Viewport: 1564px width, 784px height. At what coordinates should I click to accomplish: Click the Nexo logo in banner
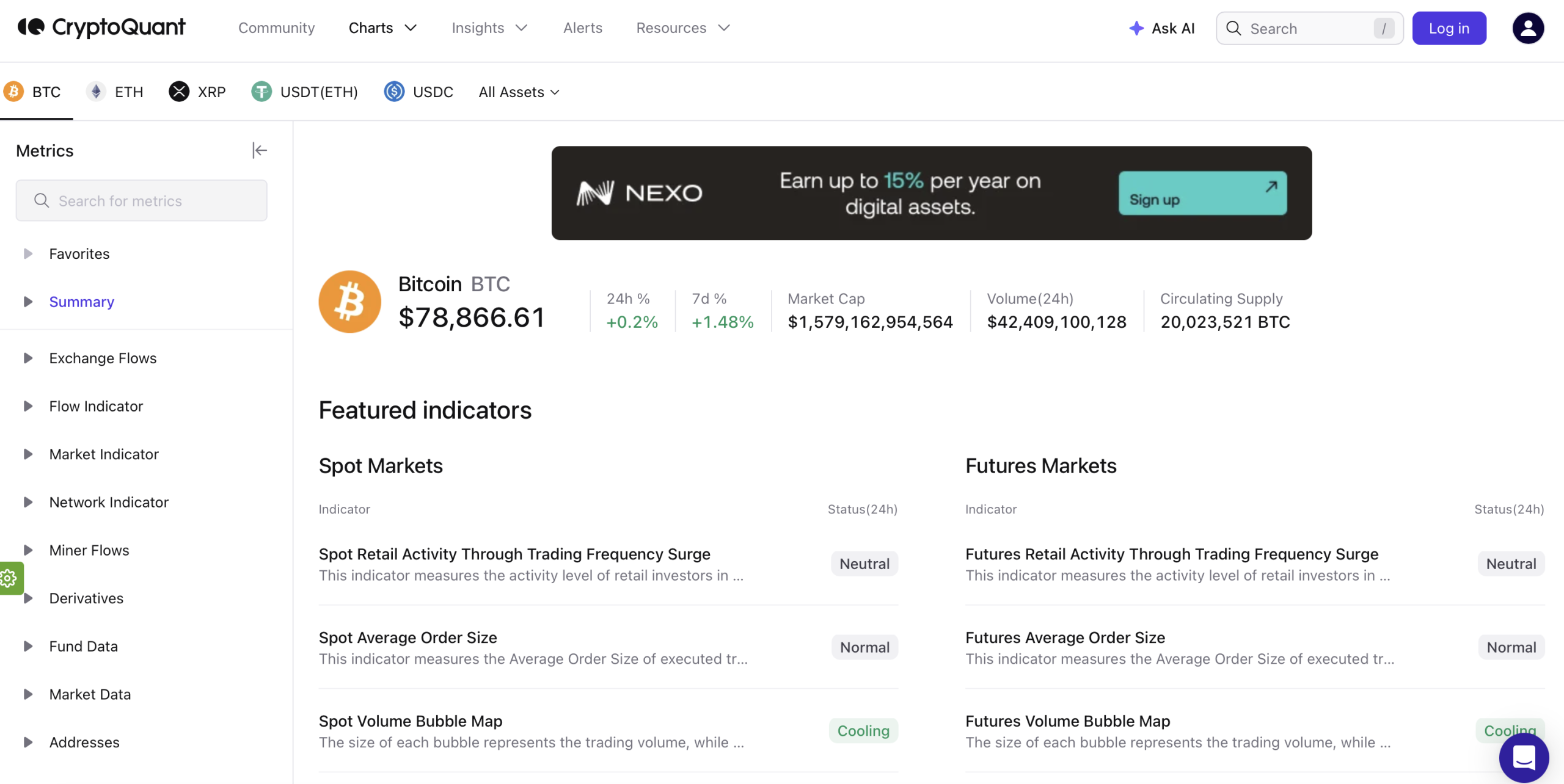[640, 193]
